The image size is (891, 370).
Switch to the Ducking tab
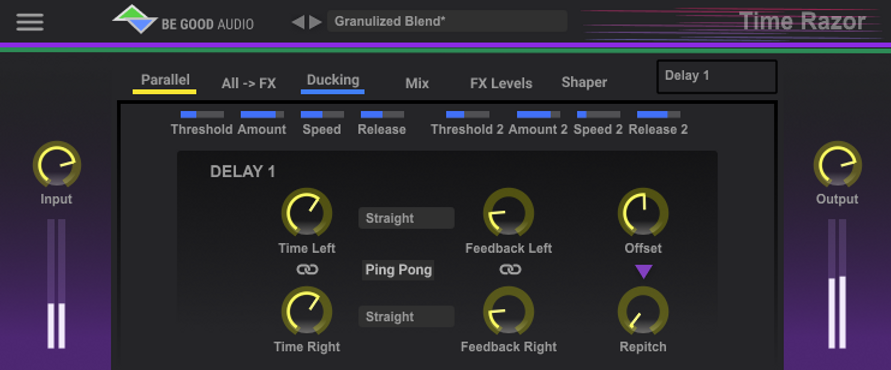point(332,81)
